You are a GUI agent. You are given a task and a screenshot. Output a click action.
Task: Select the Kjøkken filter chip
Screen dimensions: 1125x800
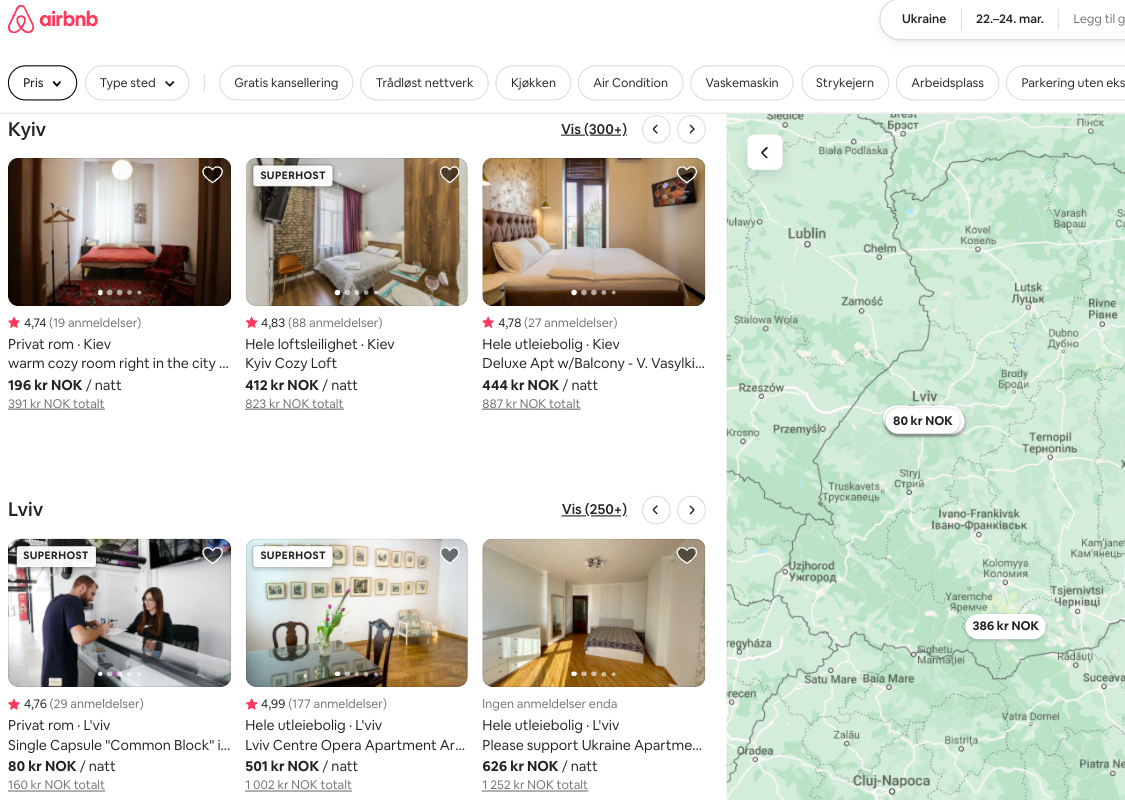point(533,83)
